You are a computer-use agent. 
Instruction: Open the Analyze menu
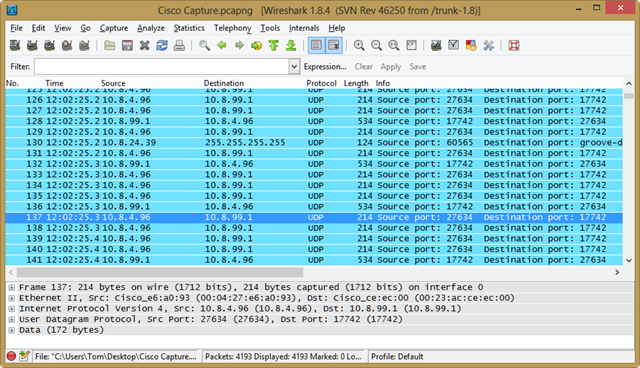[x=151, y=28]
